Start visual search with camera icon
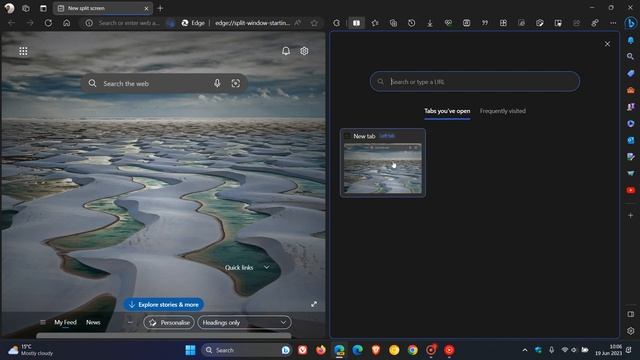Image resolution: width=640 pixels, height=360 pixels. (x=236, y=83)
